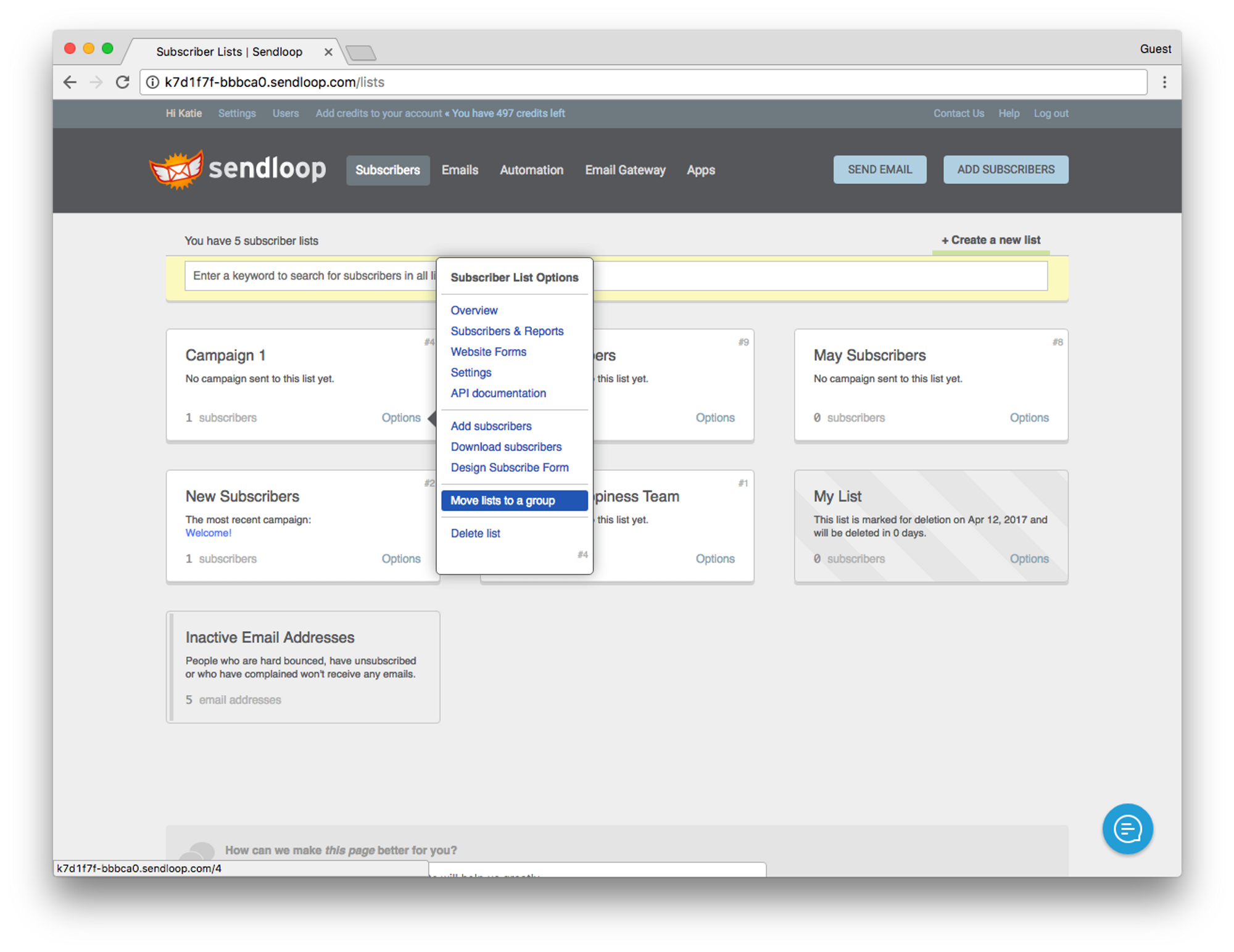Click the SEND EMAIL button
1234x952 pixels.
coord(879,169)
